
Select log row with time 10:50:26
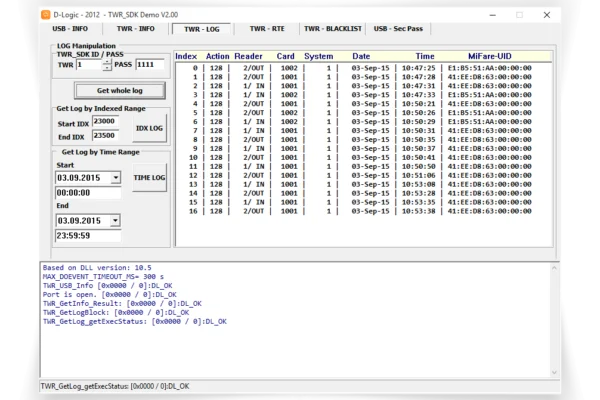pyautogui.click(x=362, y=113)
